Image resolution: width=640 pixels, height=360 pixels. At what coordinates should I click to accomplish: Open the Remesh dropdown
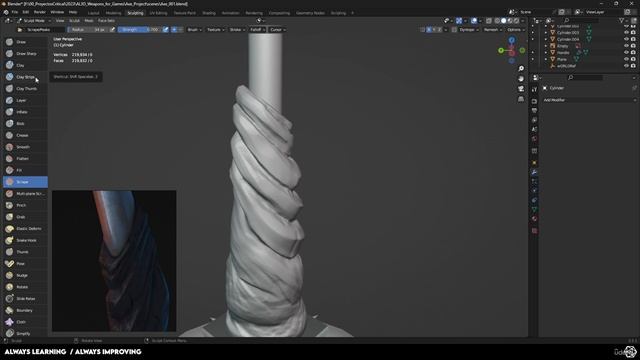coord(493,30)
